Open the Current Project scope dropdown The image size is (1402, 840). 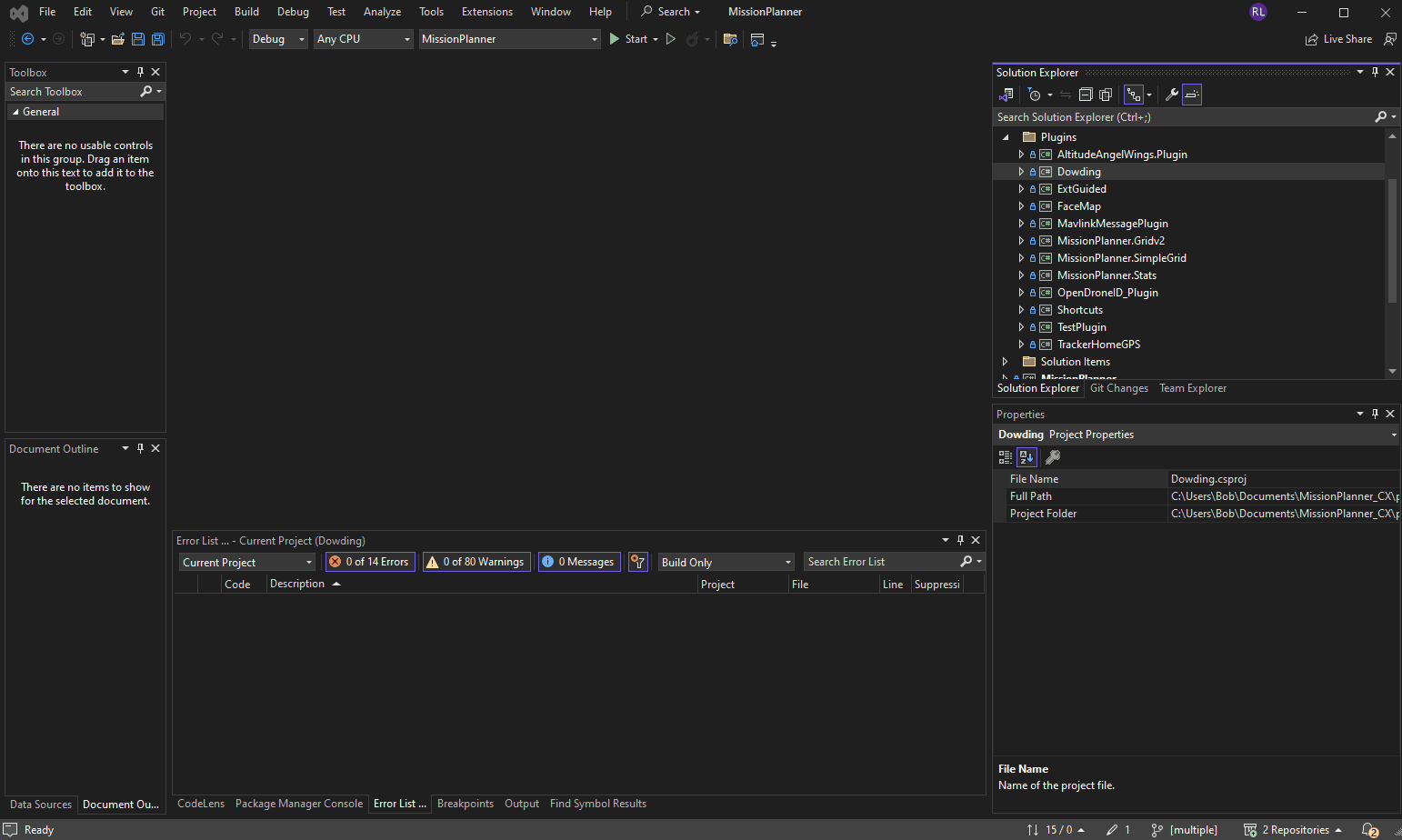[x=247, y=563]
